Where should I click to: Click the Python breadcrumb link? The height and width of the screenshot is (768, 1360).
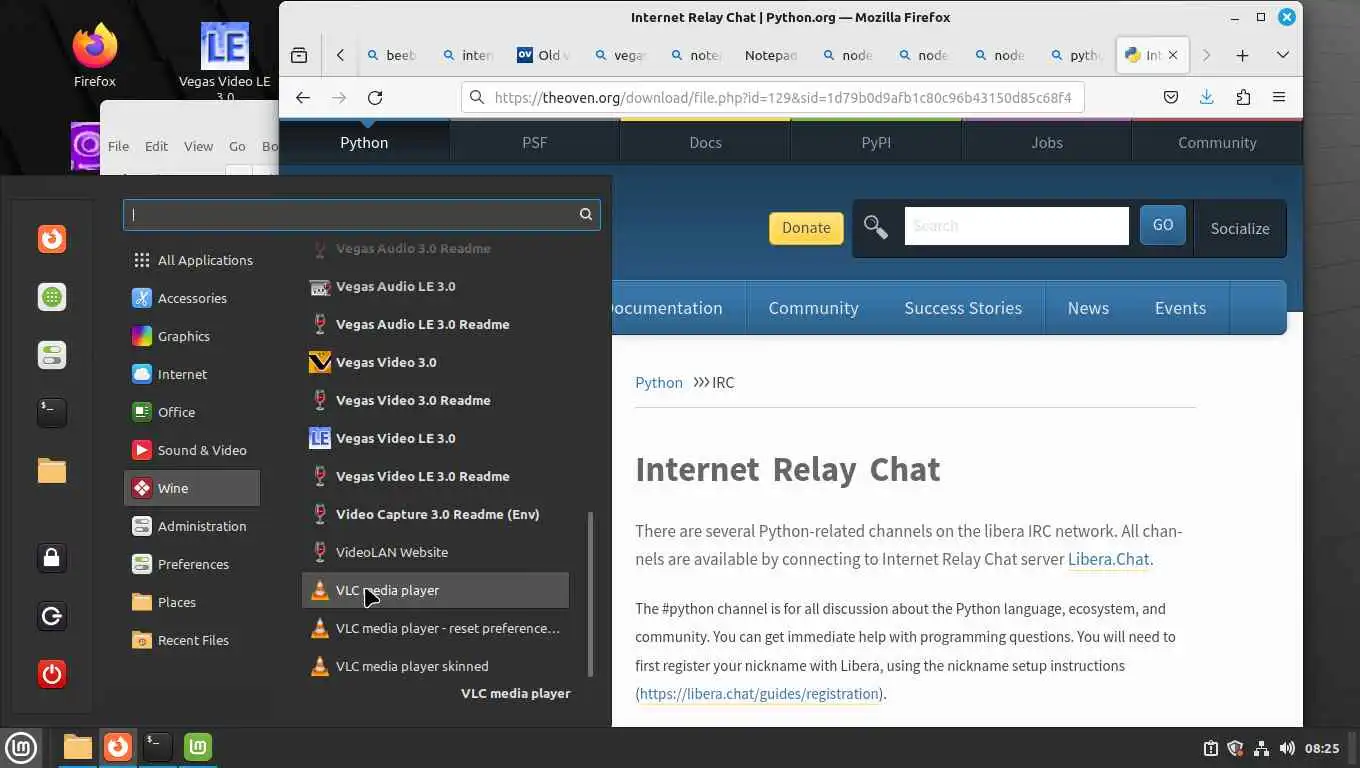[659, 382]
